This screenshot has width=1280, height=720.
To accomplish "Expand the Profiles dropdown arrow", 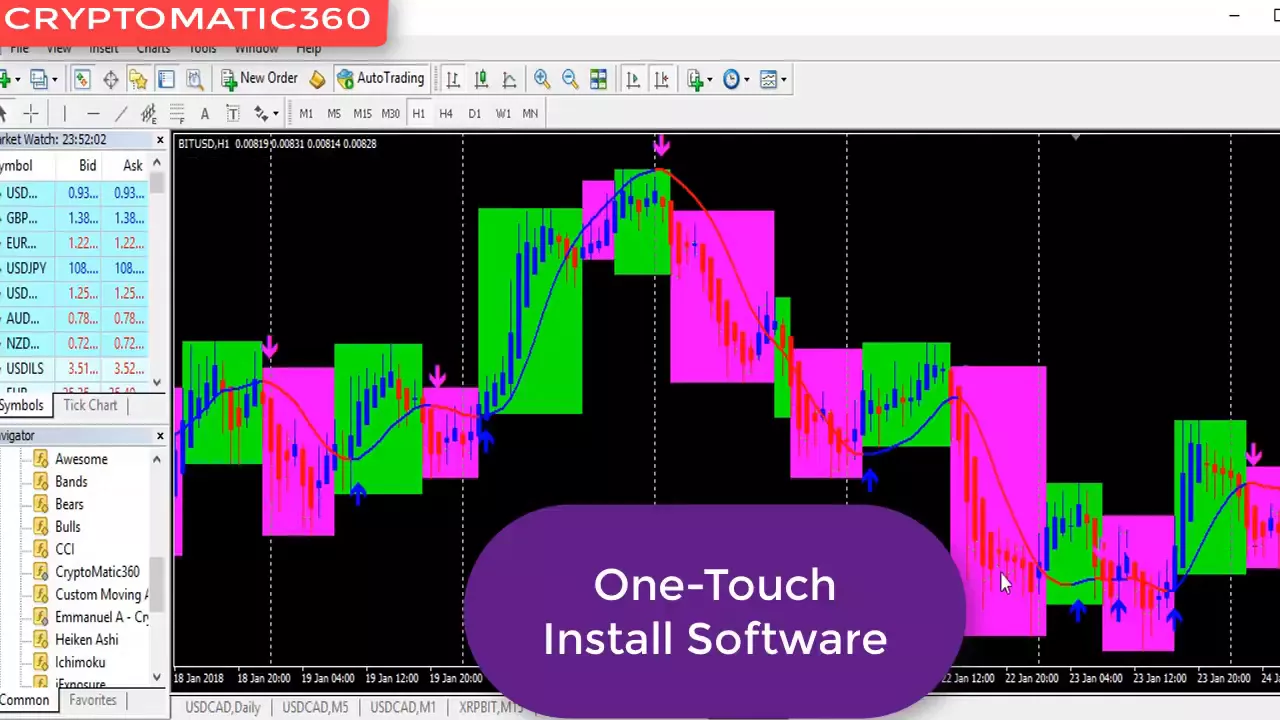I will (55, 79).
